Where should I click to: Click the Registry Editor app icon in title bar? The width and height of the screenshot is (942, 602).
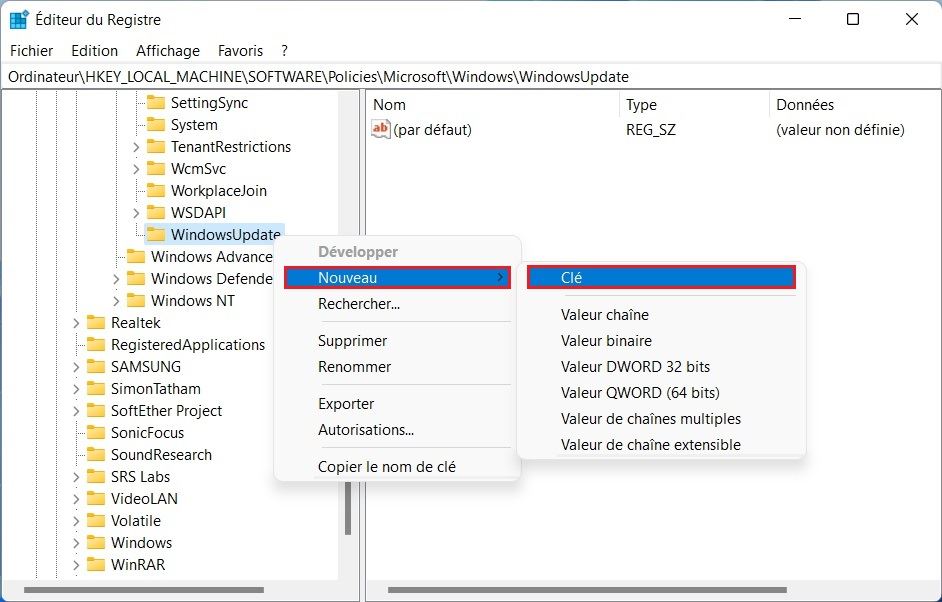[19, 19]
